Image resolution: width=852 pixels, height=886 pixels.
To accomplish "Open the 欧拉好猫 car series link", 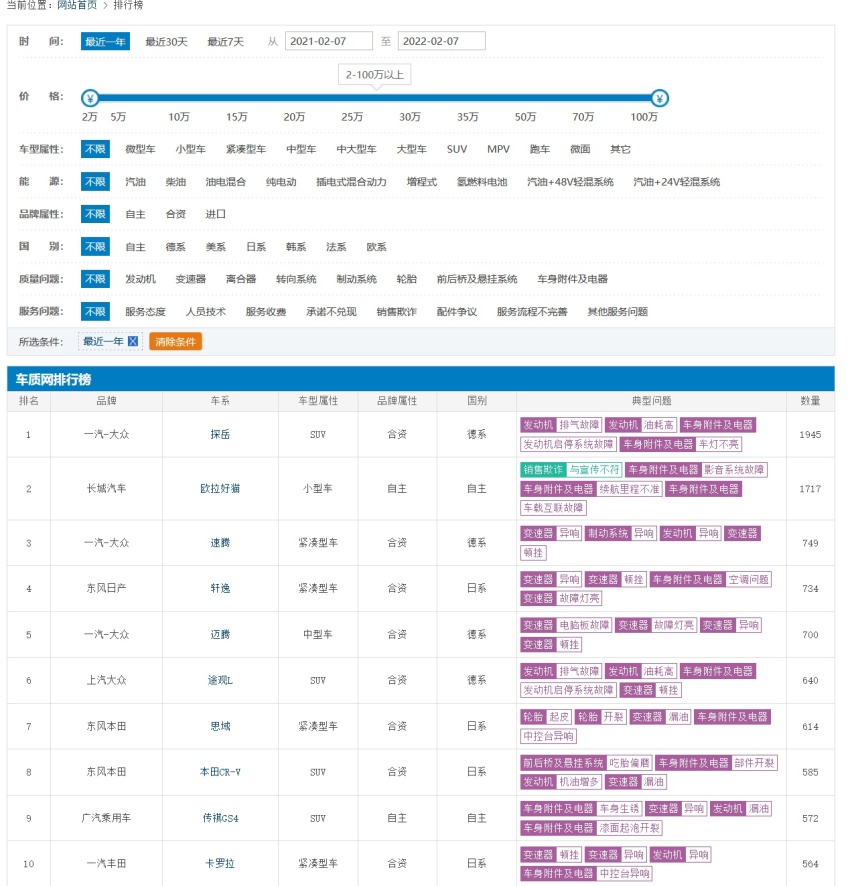I will click(x=220, y=489).
